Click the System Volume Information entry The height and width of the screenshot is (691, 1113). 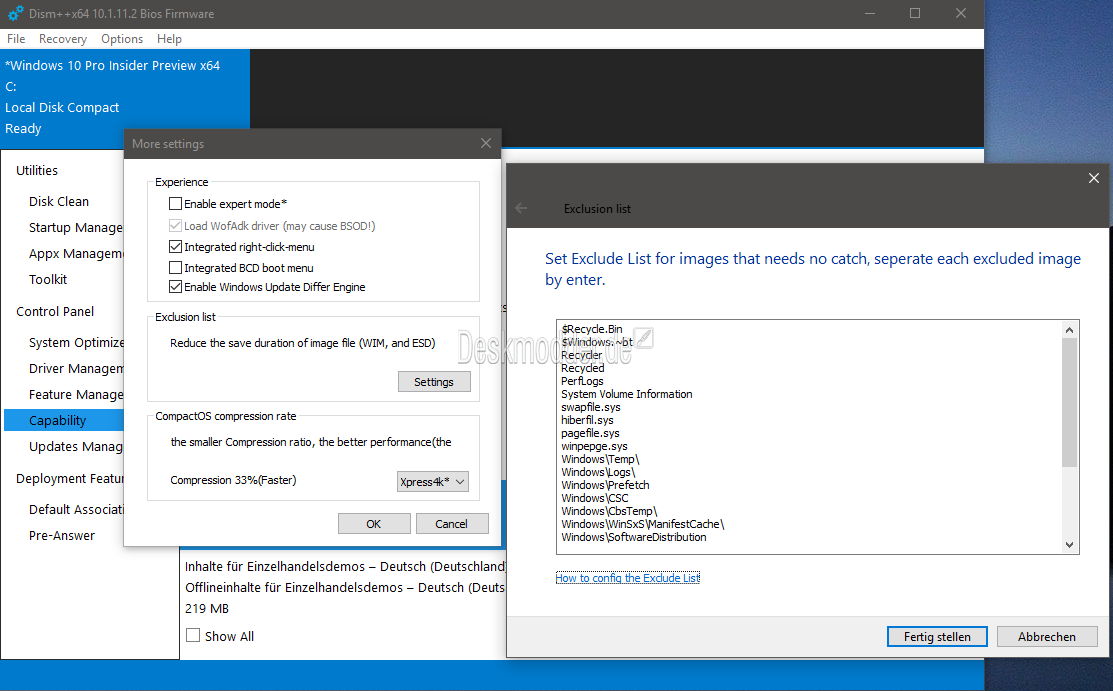[627, 394]
